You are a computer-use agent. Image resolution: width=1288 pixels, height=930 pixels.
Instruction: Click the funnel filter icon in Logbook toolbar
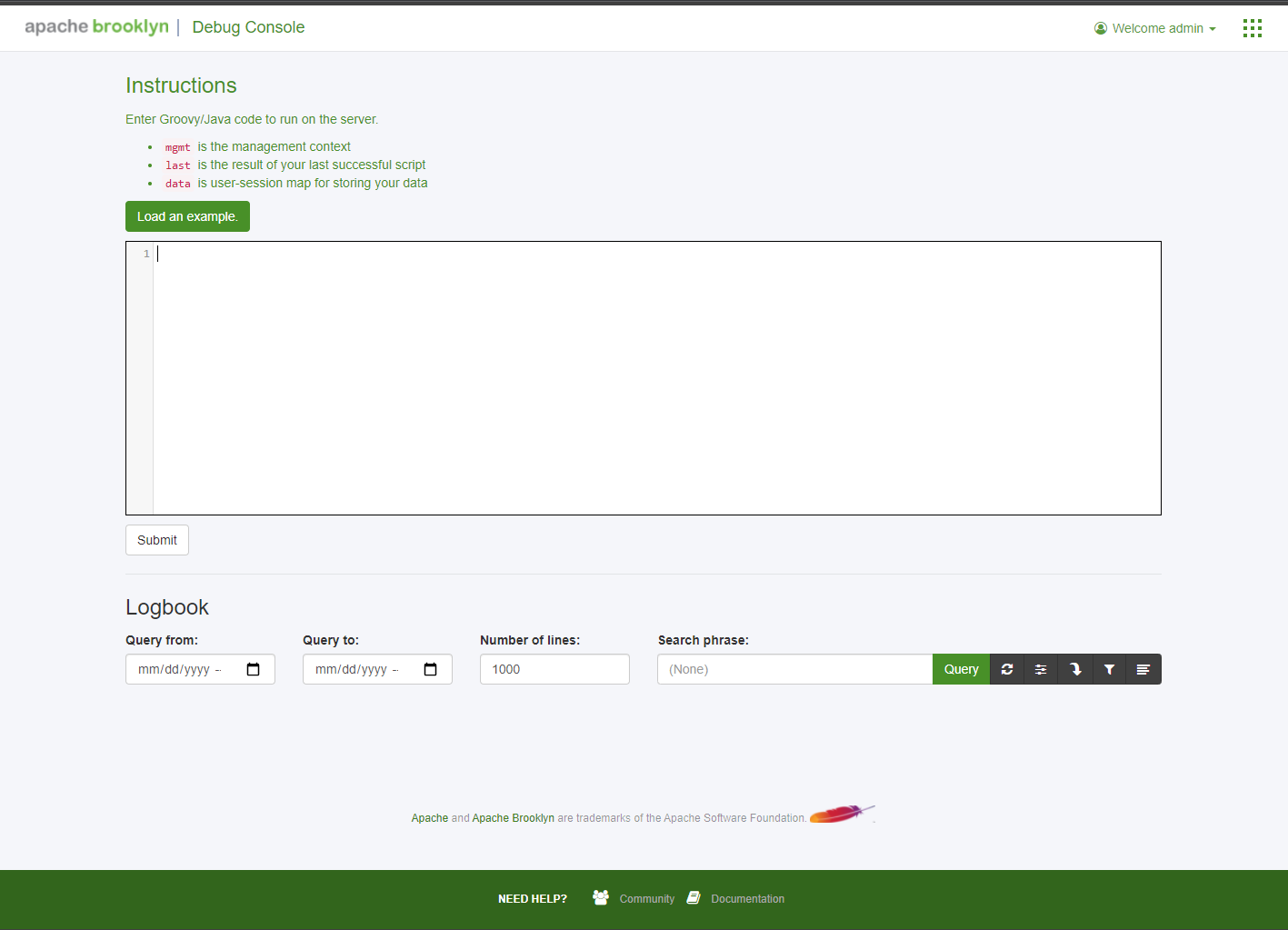[x=1109, y=669]
